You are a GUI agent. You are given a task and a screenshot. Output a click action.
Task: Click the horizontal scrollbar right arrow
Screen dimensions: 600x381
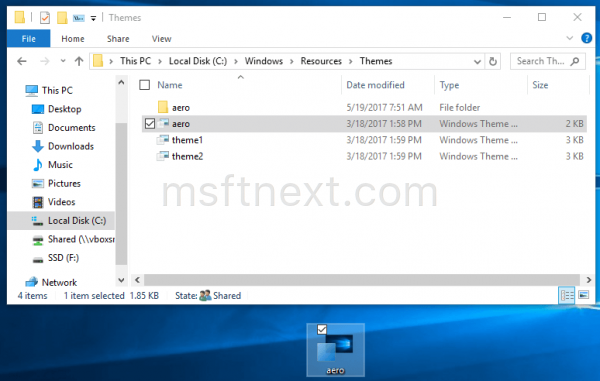coord(589,280)
